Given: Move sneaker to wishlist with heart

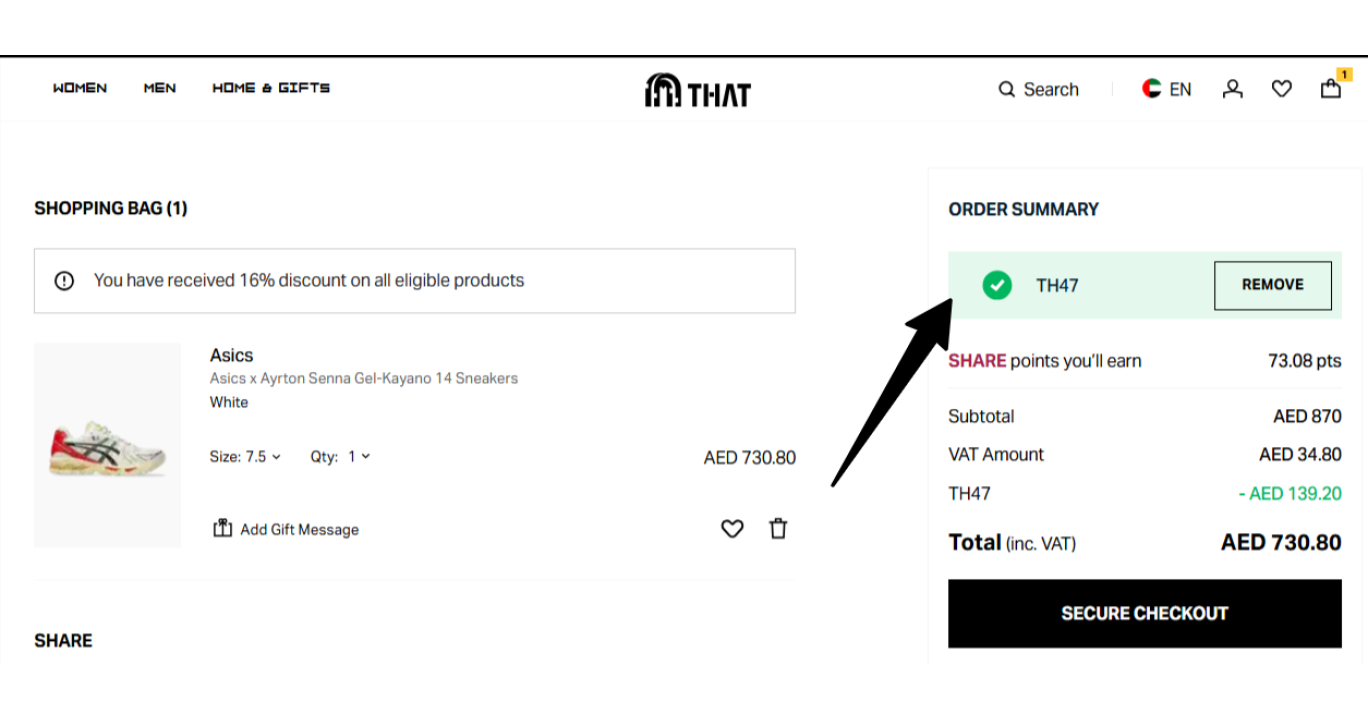Looking at the screenshot, I should click(x=732, y=529).
